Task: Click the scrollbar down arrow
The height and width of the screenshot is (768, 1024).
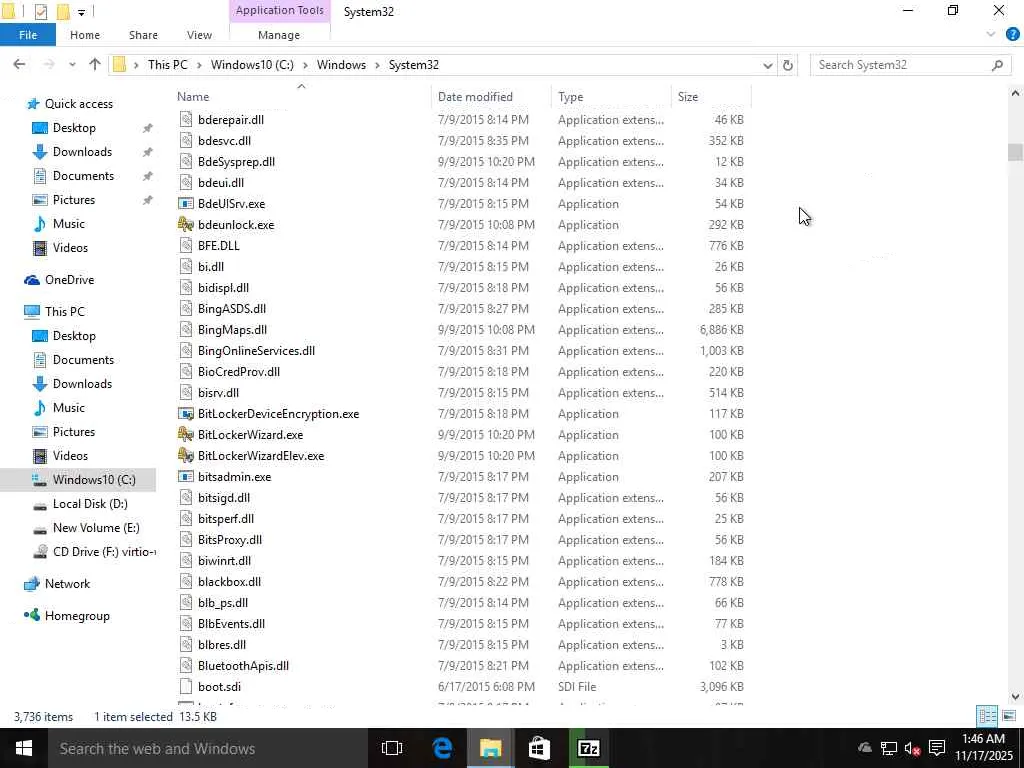Action: pyautogui.click(x=1015, y=697)
